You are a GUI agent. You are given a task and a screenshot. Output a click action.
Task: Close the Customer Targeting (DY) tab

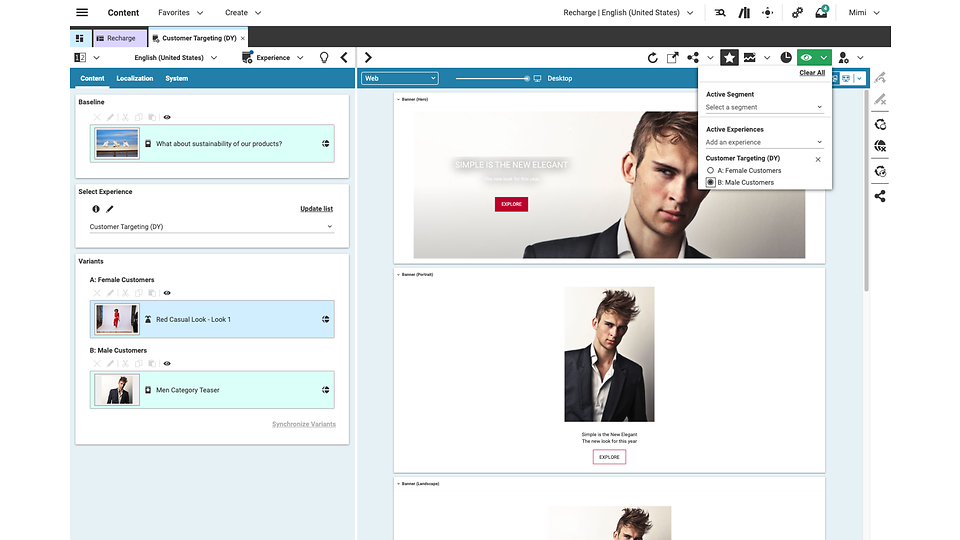(242, 38)
